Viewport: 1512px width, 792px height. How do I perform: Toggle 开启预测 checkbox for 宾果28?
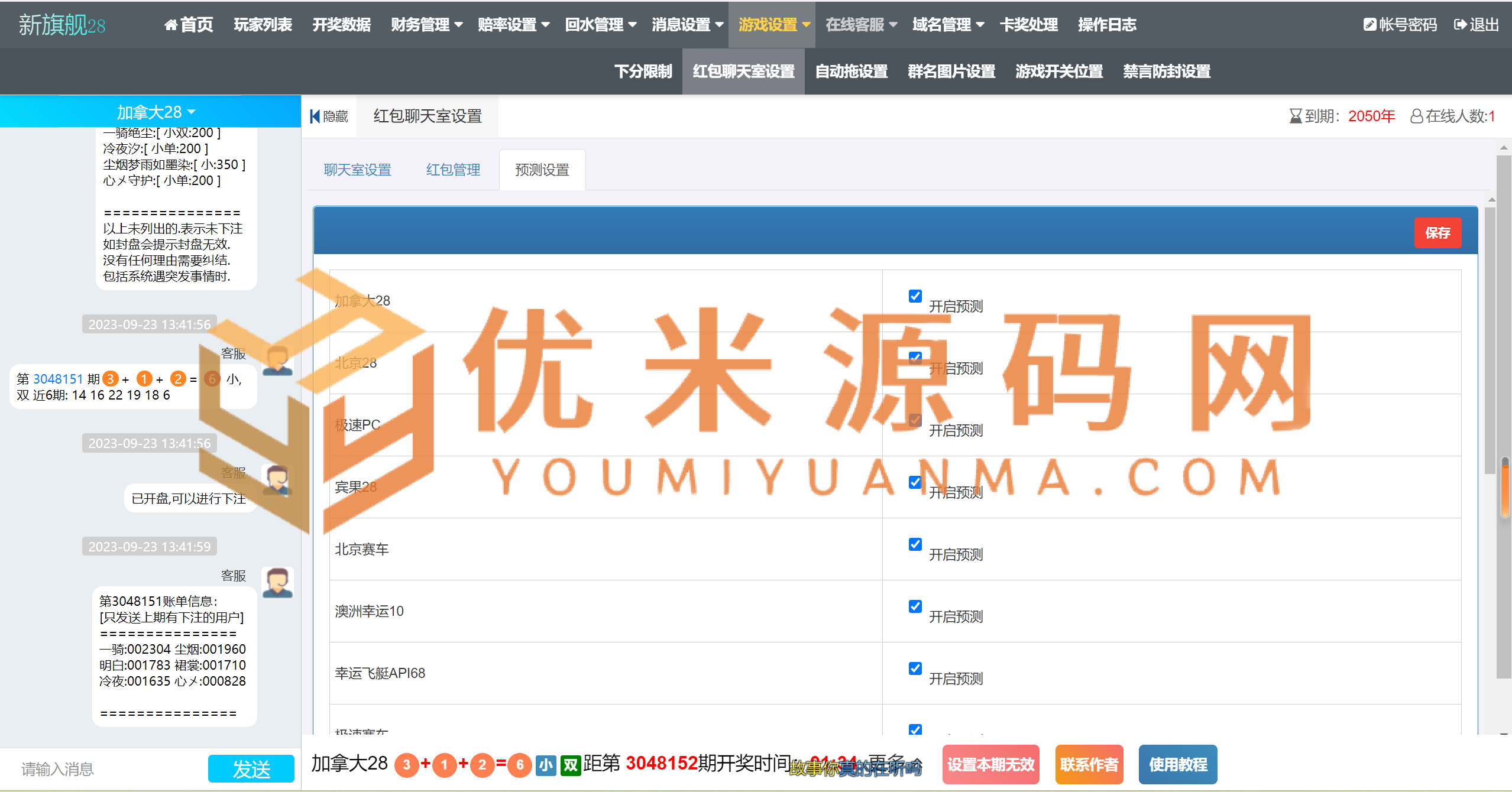[x=915, y=482]
